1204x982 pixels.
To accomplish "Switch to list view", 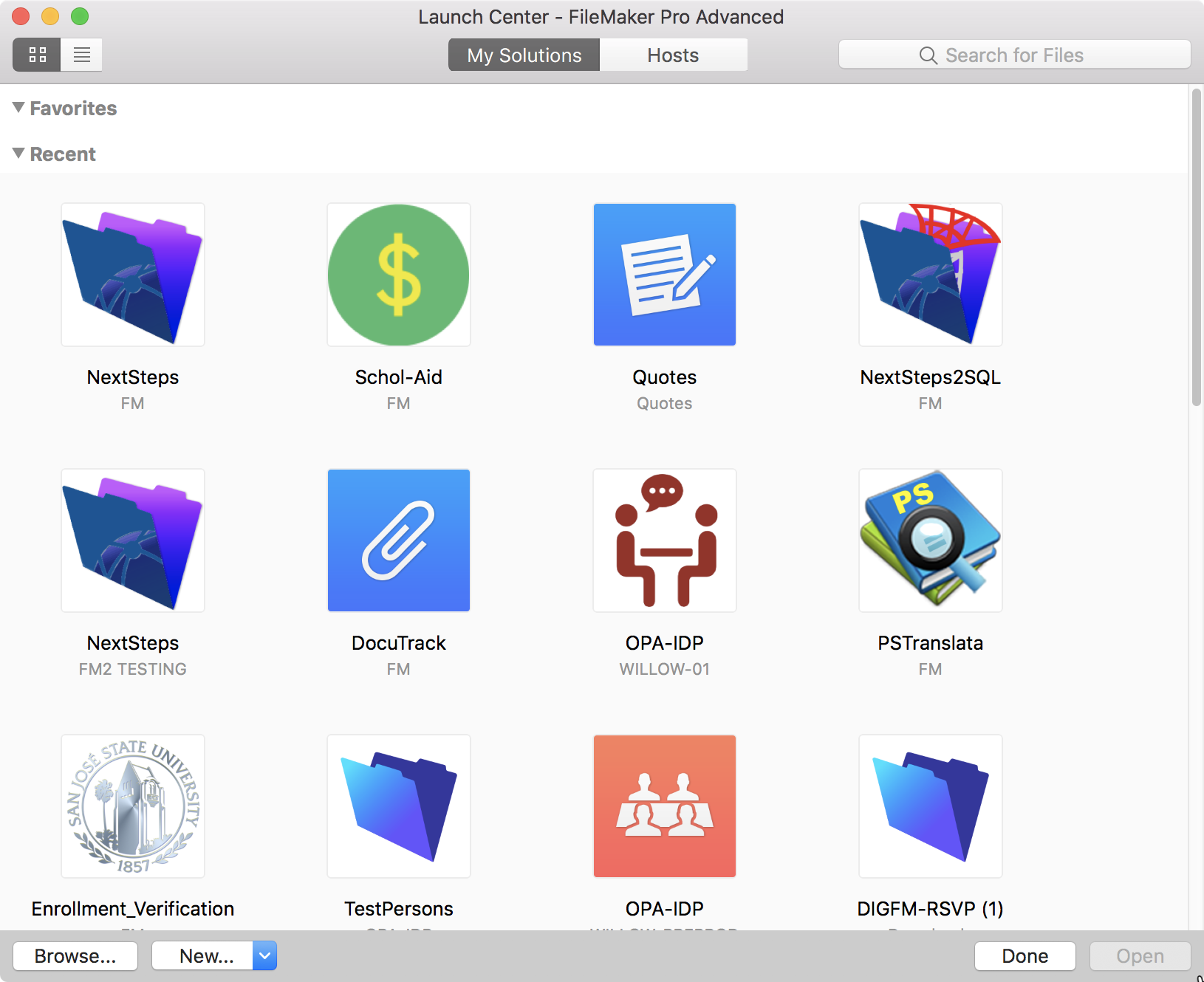I will [81, 55].
